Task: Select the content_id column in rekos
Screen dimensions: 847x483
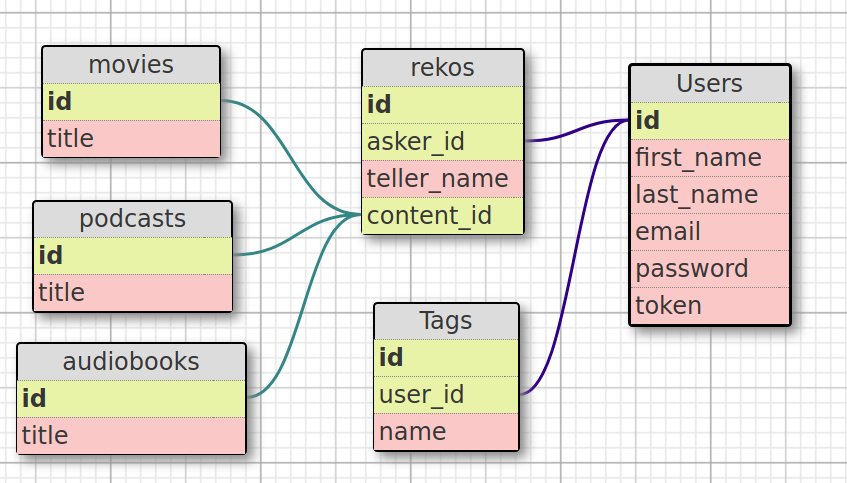Action: click(443, 216)
